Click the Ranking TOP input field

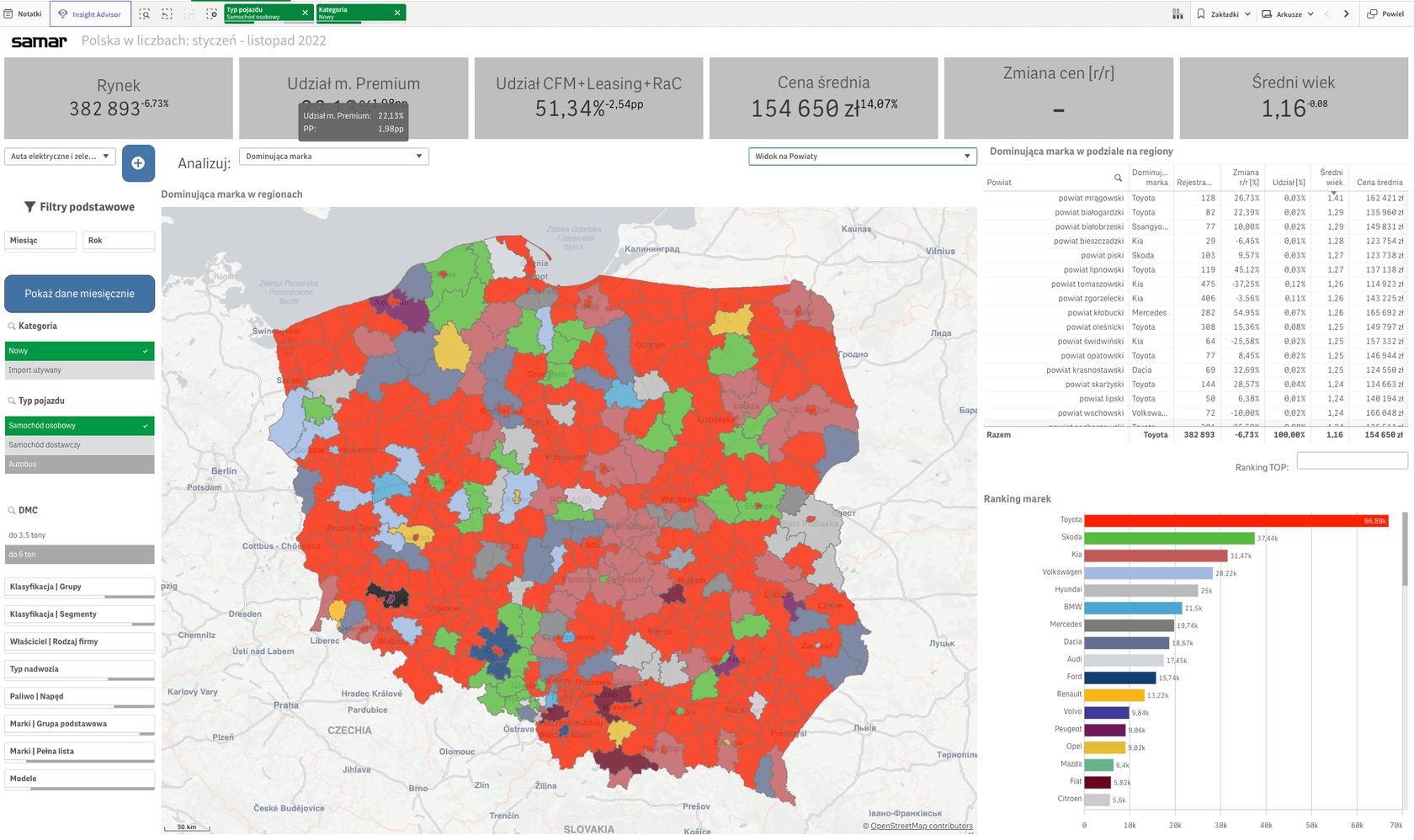[1352, 460]
